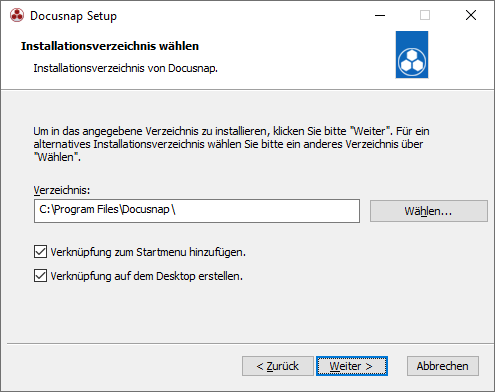Click the installation path input field
This screenshot has width=495, height=392.
(x=197, y=211)
